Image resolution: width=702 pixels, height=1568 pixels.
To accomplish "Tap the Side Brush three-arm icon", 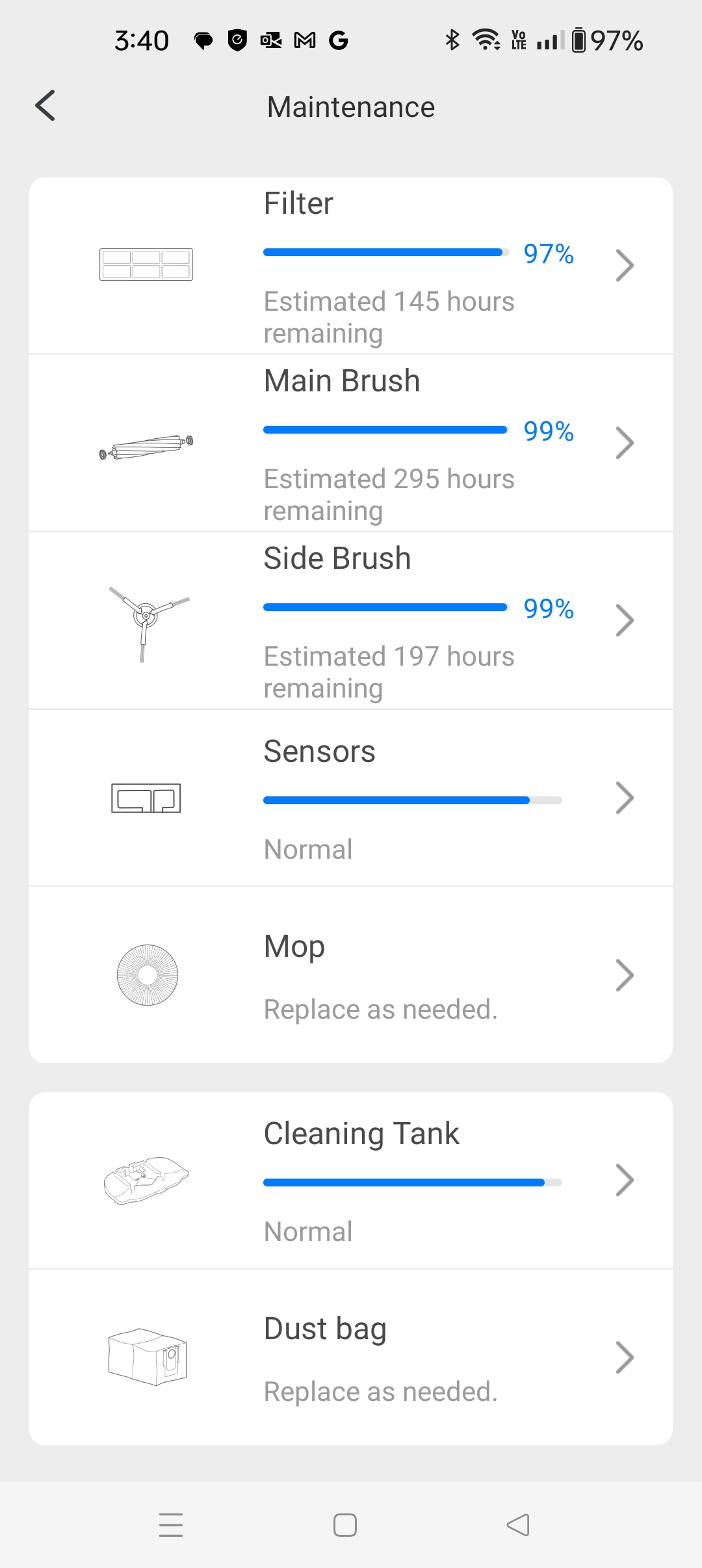I will click(147, 621).
